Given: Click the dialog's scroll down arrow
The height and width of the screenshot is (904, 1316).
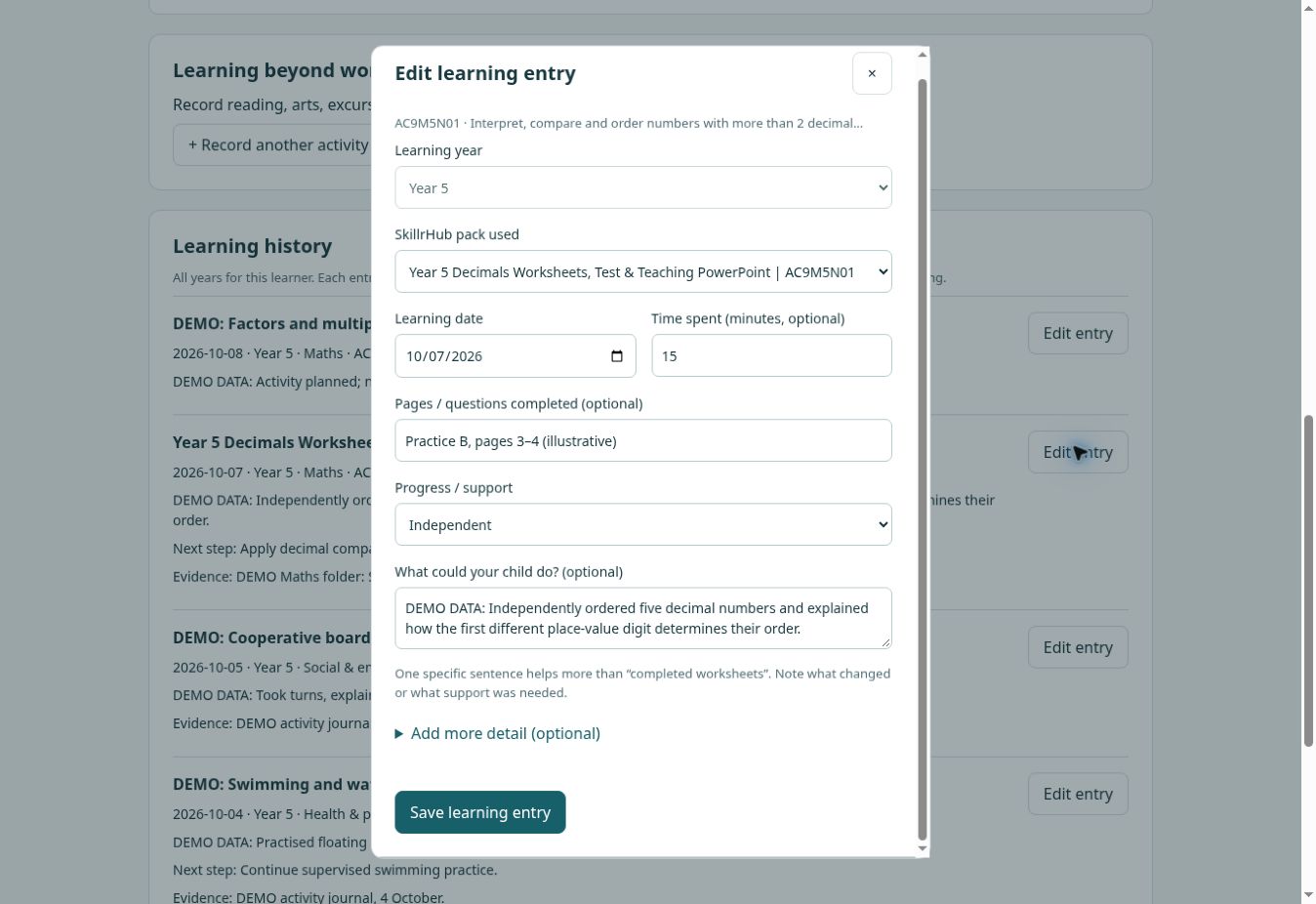Looking at the screenshot, I should click(922, 849).
